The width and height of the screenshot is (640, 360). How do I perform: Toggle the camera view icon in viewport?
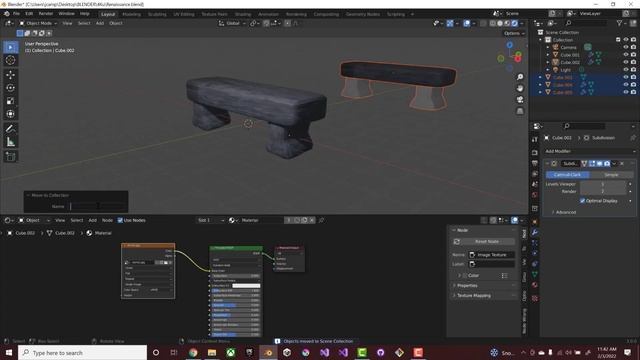520,100
